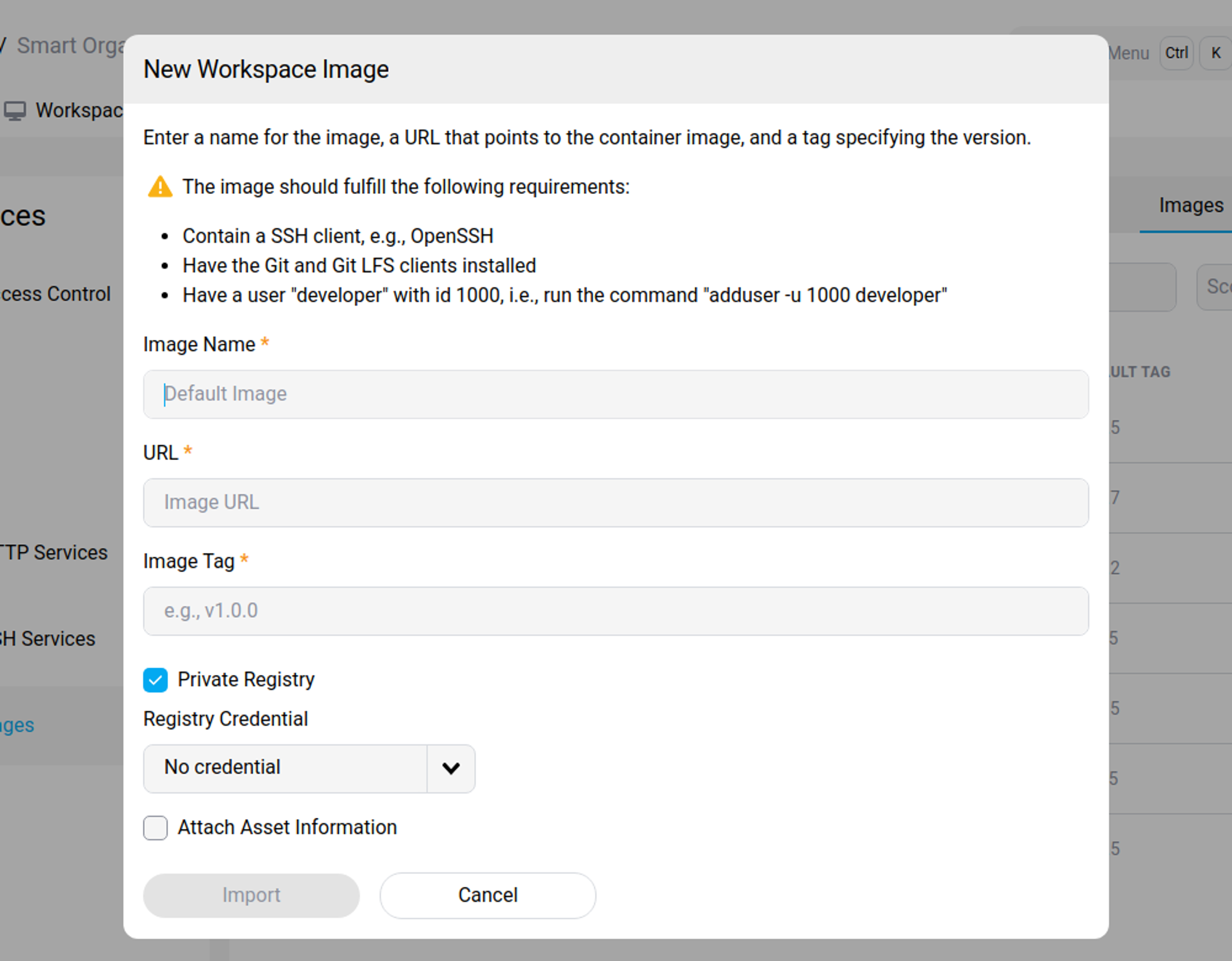
Task: Click the Cancel button
Action: click(488, 895)
